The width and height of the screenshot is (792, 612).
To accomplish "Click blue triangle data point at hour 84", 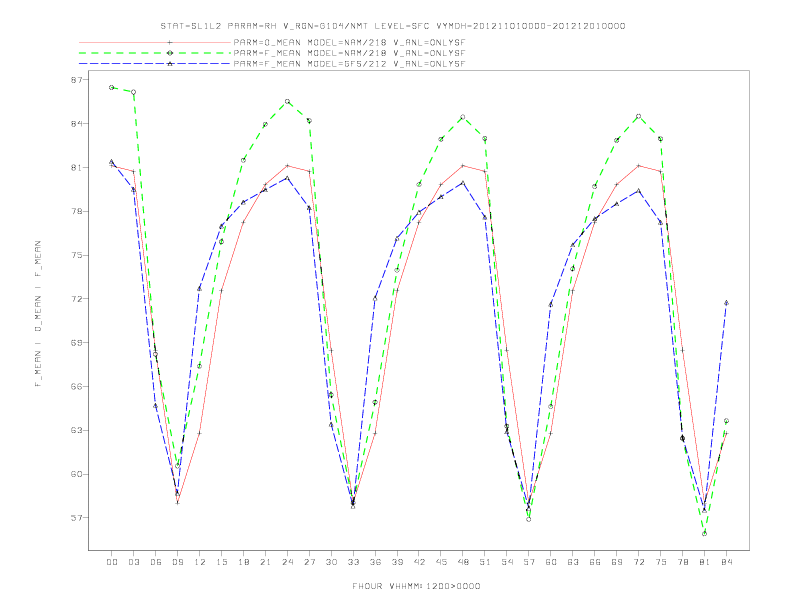I will point(726,303).
